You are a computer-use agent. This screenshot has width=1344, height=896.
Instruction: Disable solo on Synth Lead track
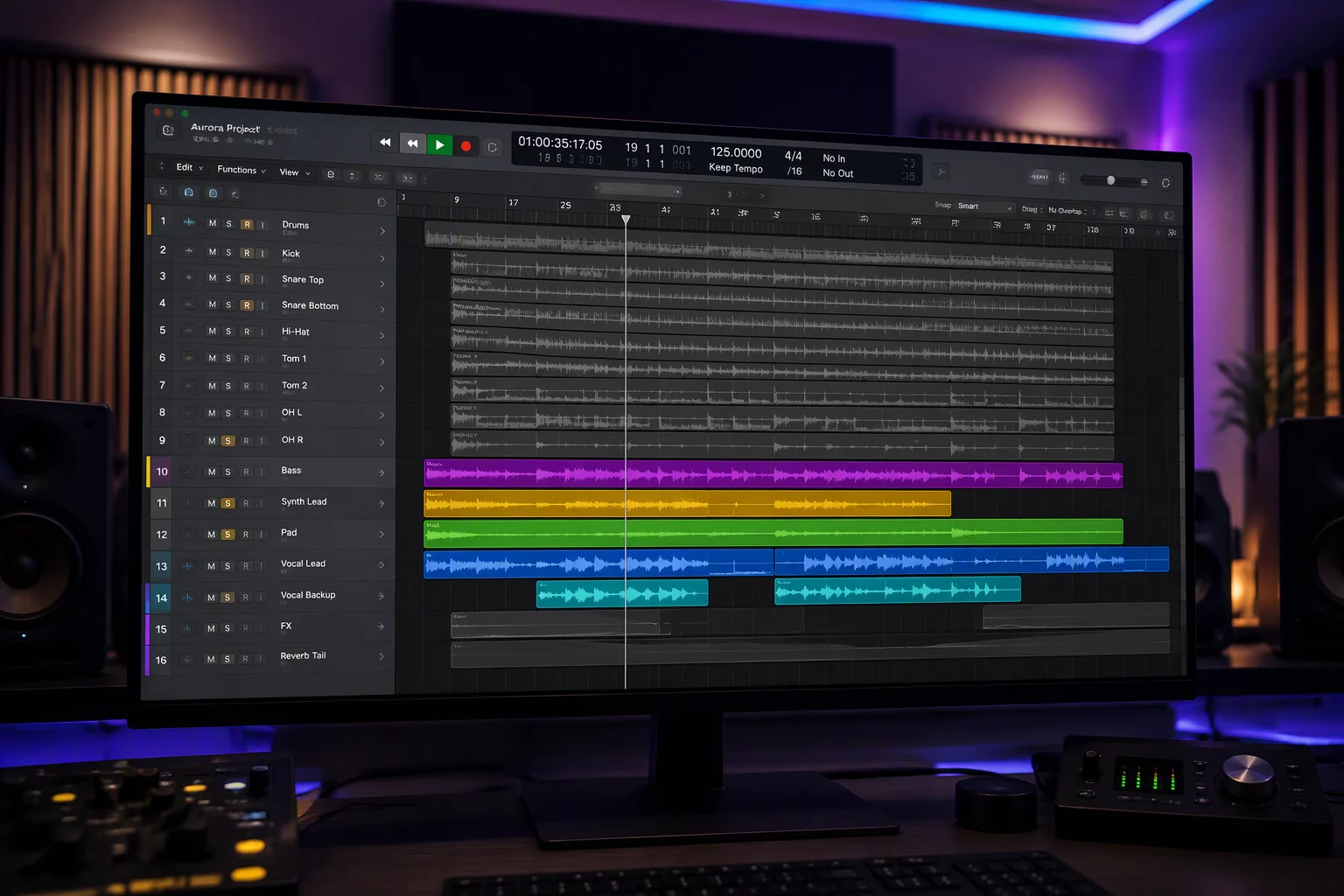[227, 503]
